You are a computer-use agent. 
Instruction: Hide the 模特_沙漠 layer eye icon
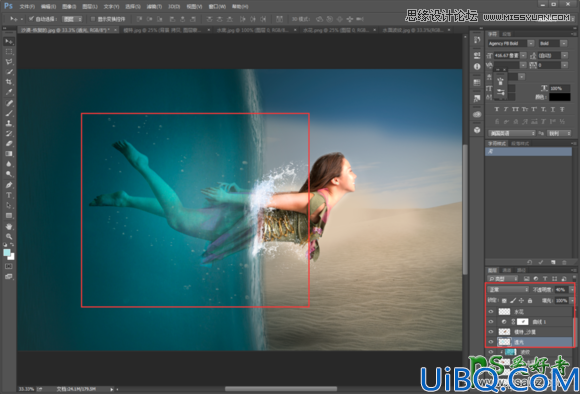[491, 332]
